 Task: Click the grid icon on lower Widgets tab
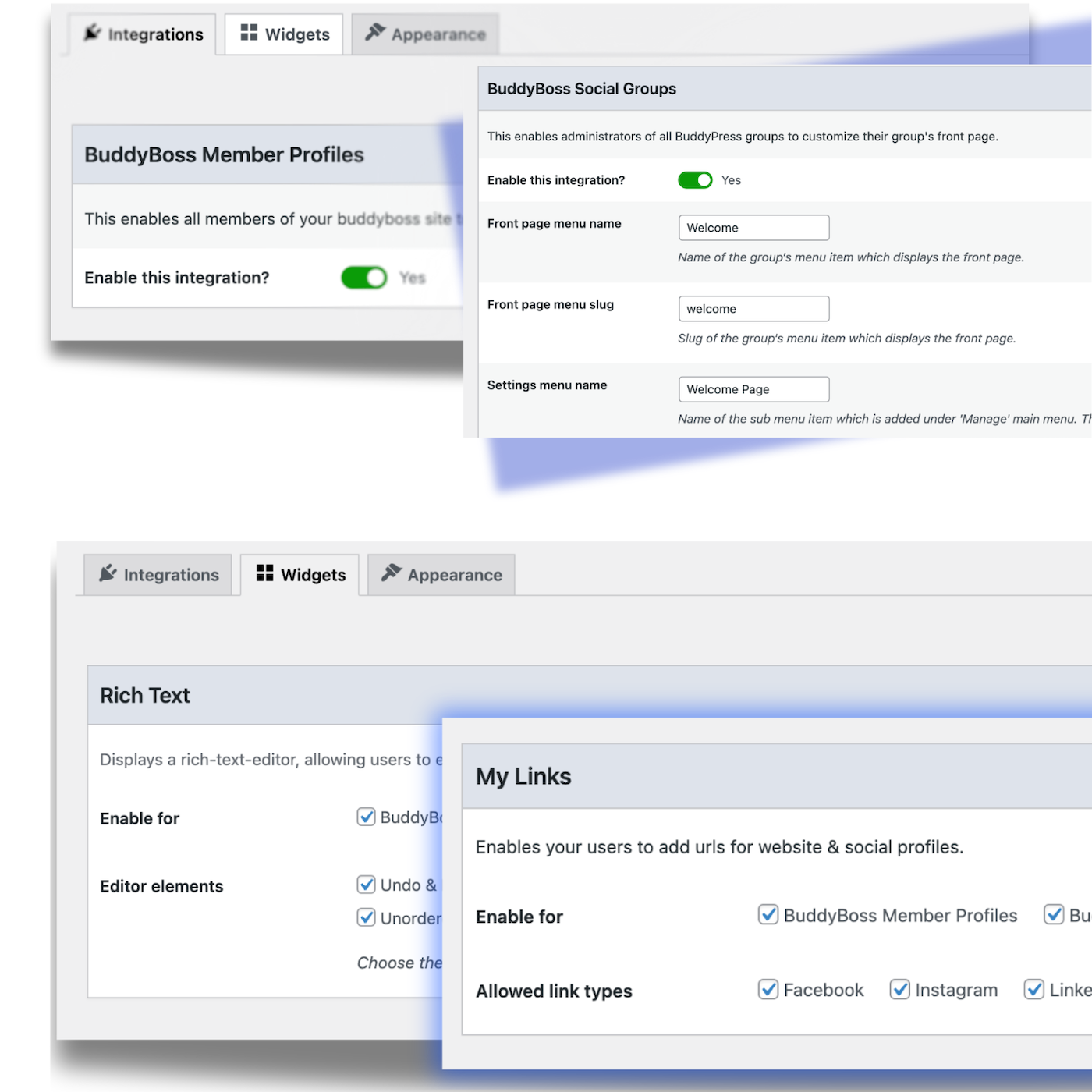point(265,573)
